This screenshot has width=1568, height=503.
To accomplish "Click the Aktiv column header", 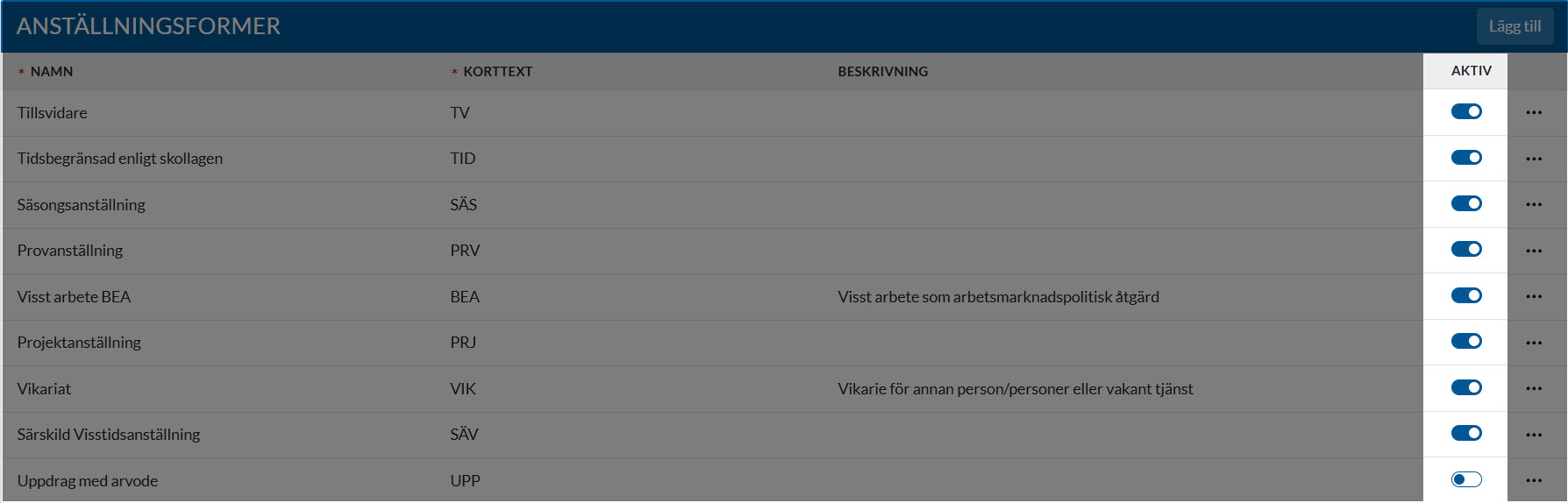I will point(1471,71).
